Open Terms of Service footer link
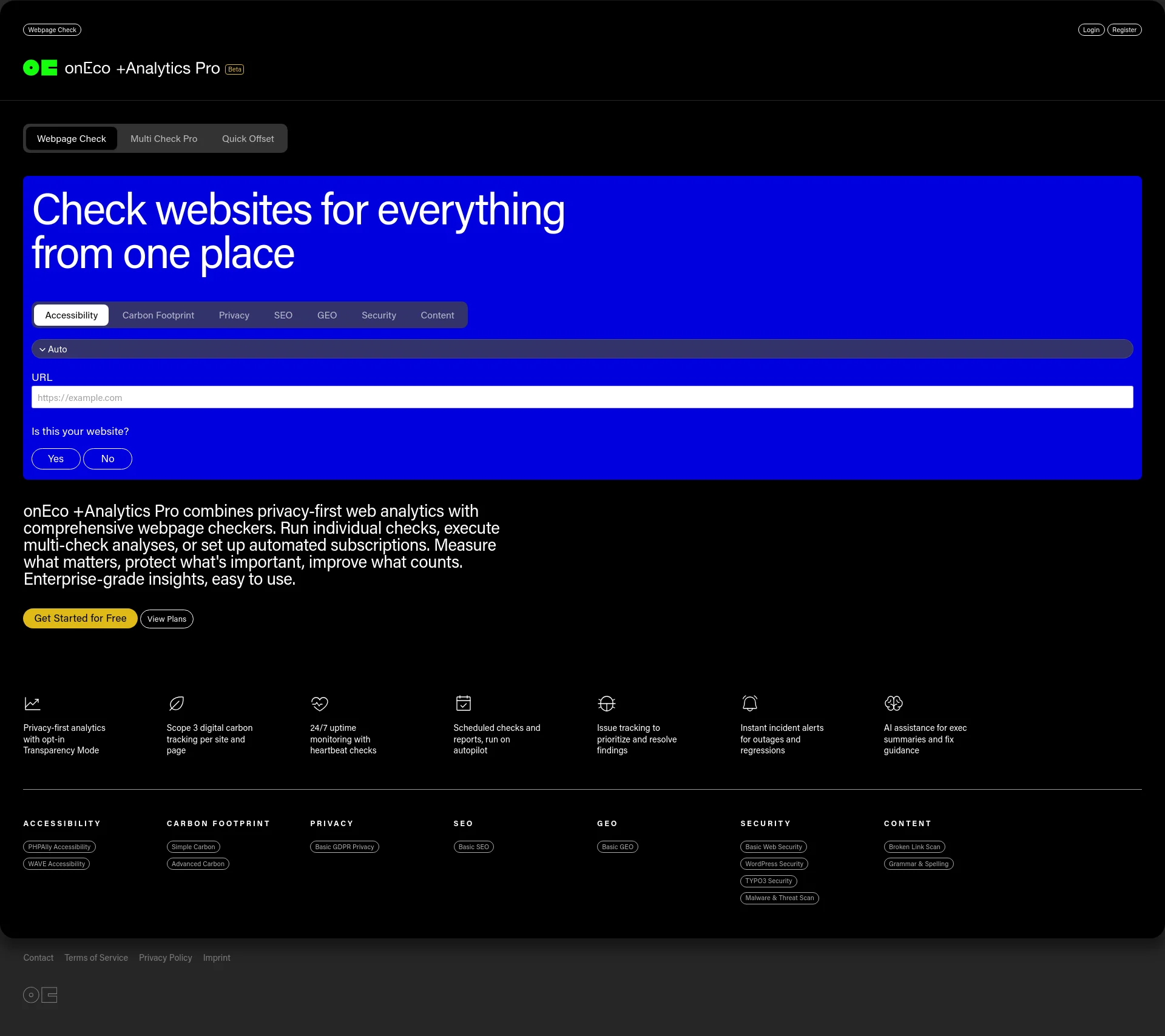This screenshot has width=1165, height=1036. point(96,958)
